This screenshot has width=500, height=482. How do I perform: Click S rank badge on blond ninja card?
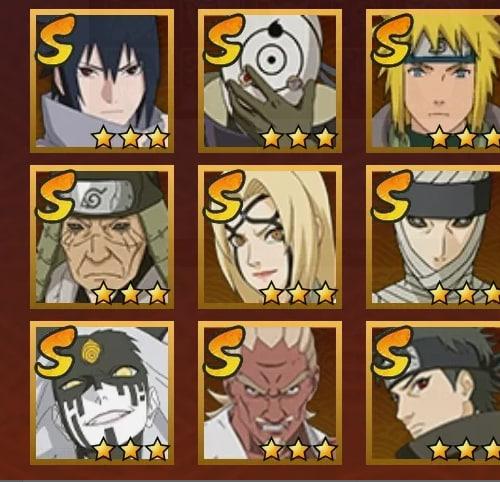[x=392, y=40]
